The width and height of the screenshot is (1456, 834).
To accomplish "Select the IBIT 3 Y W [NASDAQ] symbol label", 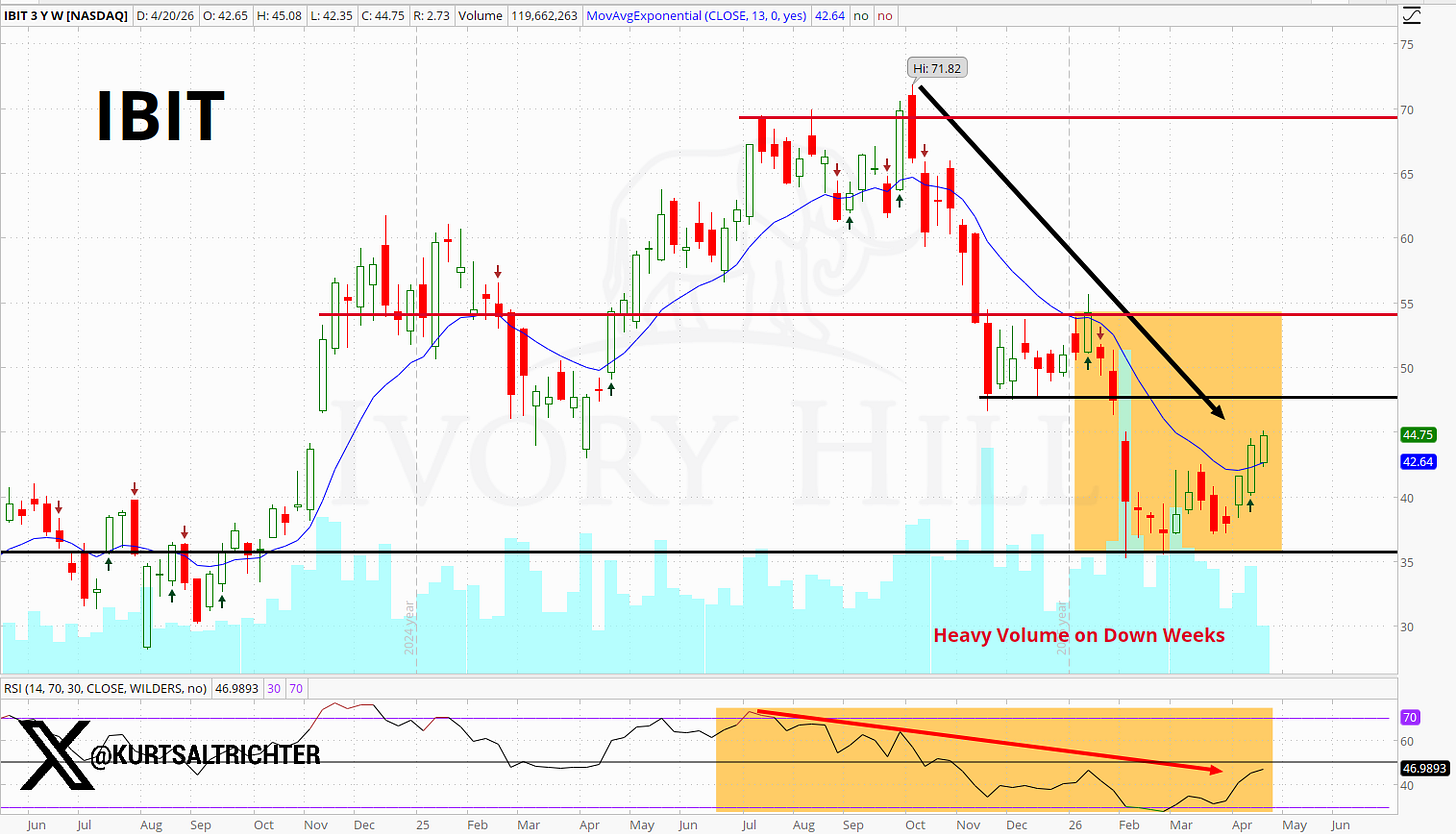I will 64,17.
